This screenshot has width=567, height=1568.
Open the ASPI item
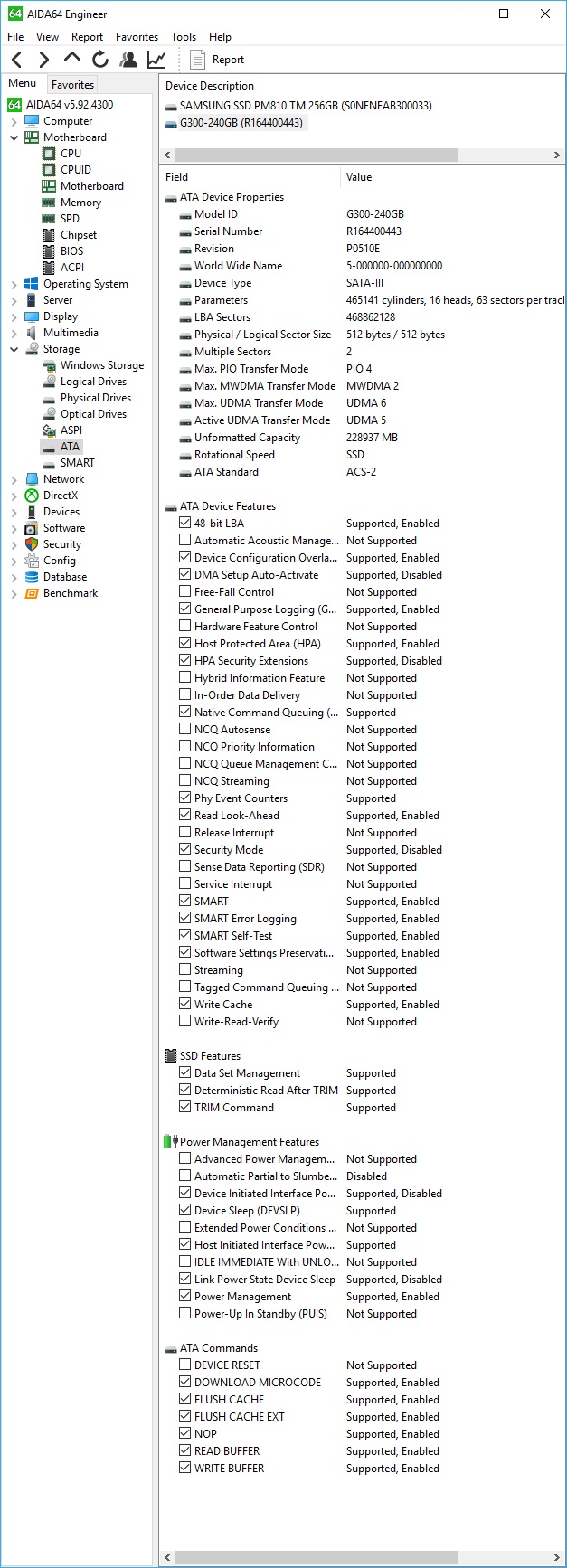[71, 430]
